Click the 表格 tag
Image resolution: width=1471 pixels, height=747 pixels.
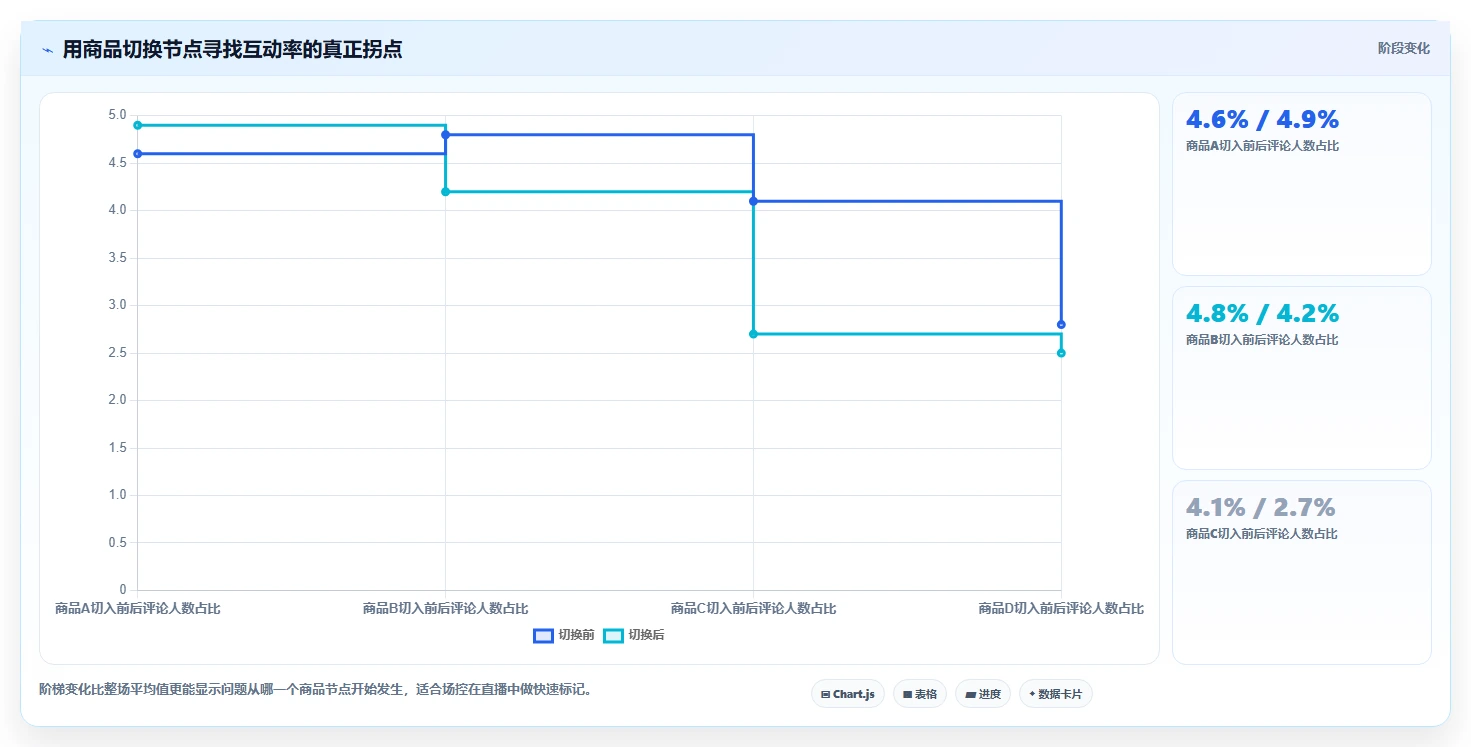(920, 694)
